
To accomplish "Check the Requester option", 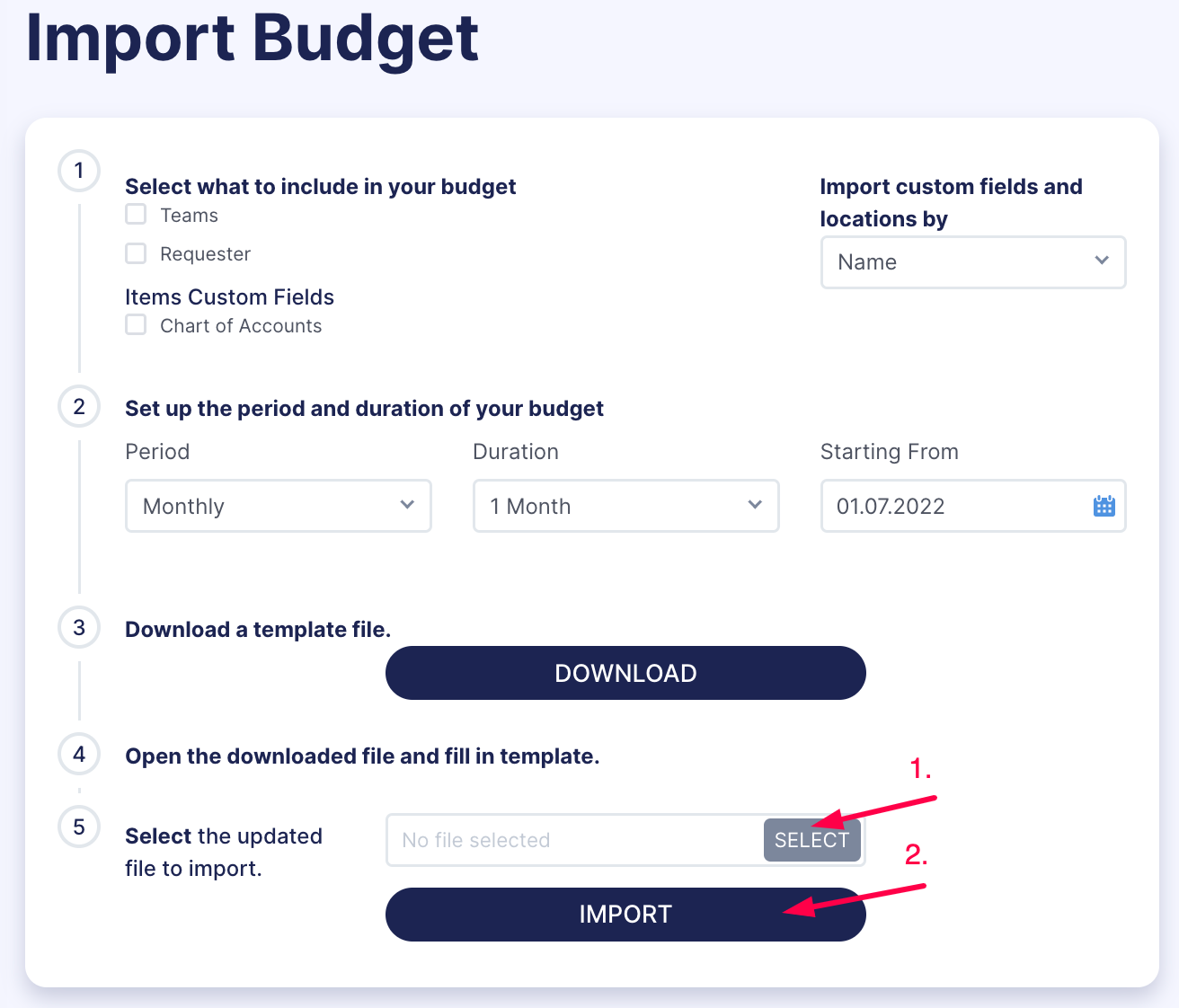I will coord(135,252).
